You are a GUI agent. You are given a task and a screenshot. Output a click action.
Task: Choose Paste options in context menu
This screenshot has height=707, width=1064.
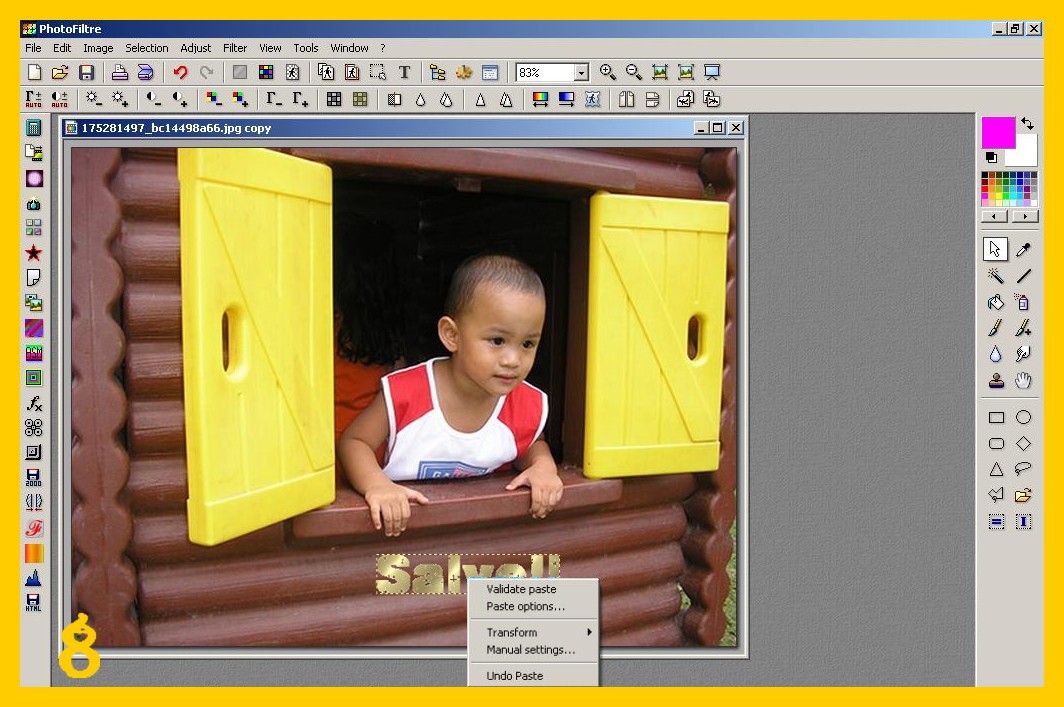point(525,606)
